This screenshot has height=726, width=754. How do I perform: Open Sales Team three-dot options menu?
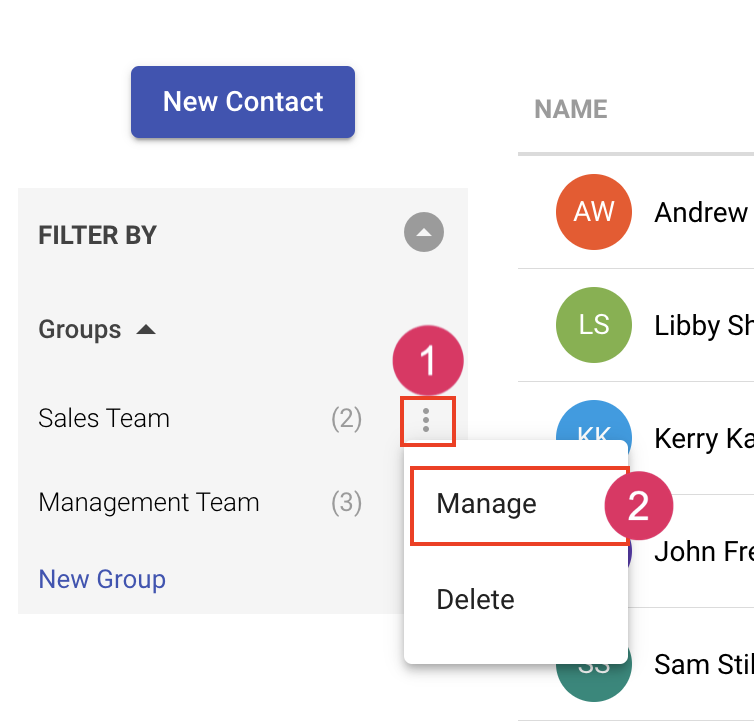point(427,420)
